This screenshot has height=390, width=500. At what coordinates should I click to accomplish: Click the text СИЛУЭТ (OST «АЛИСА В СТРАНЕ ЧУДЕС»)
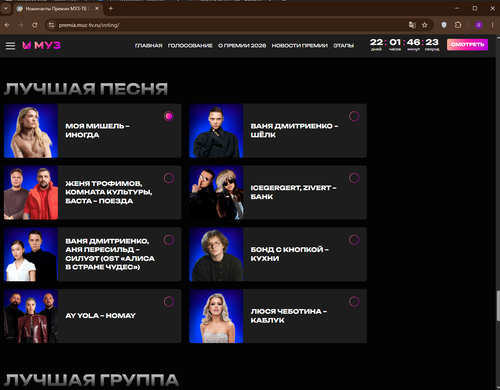click(110, 263)
